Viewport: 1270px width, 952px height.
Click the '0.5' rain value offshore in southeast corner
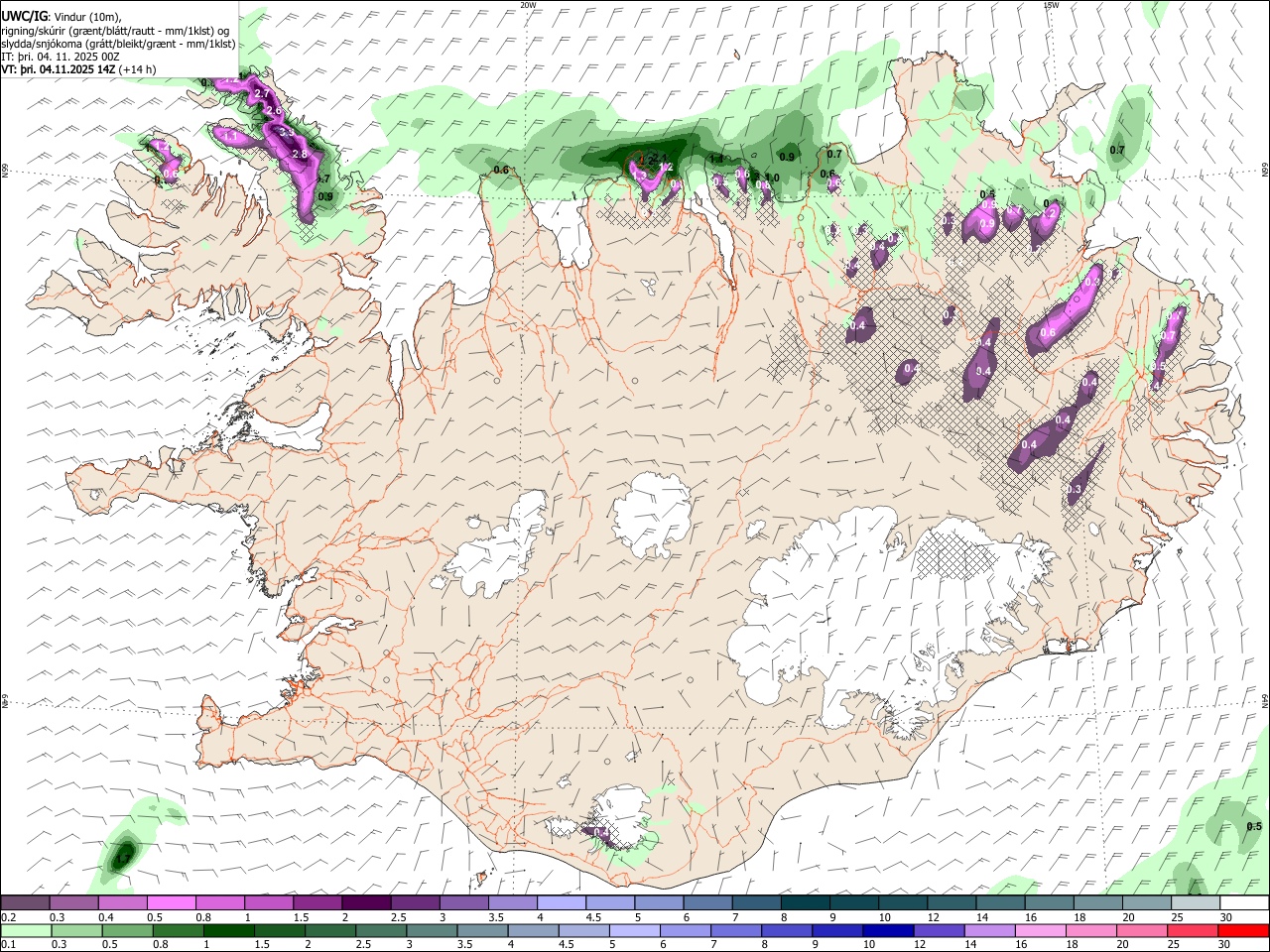[1254, 827]
